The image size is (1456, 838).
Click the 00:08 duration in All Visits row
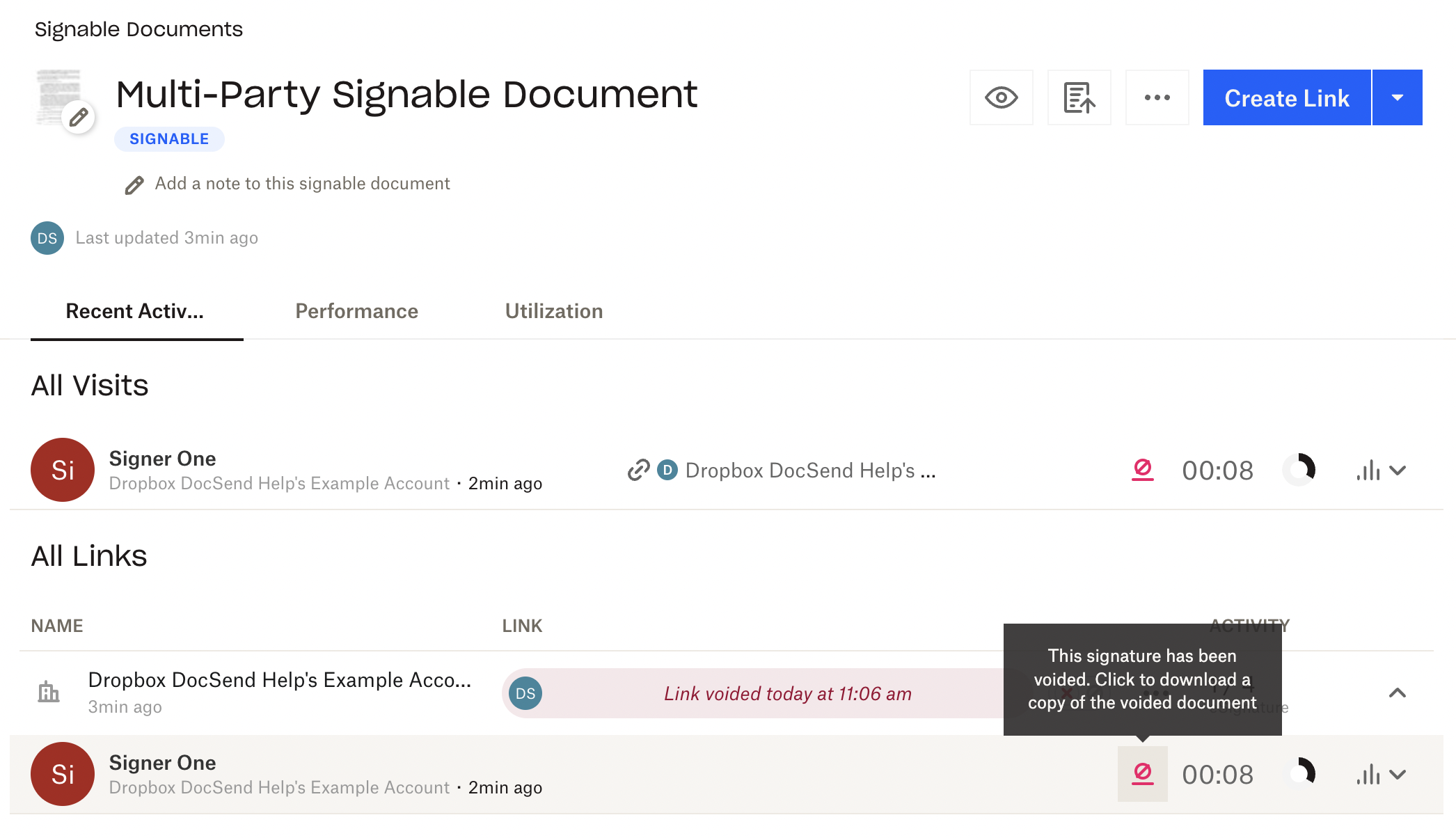(1217, 471)
